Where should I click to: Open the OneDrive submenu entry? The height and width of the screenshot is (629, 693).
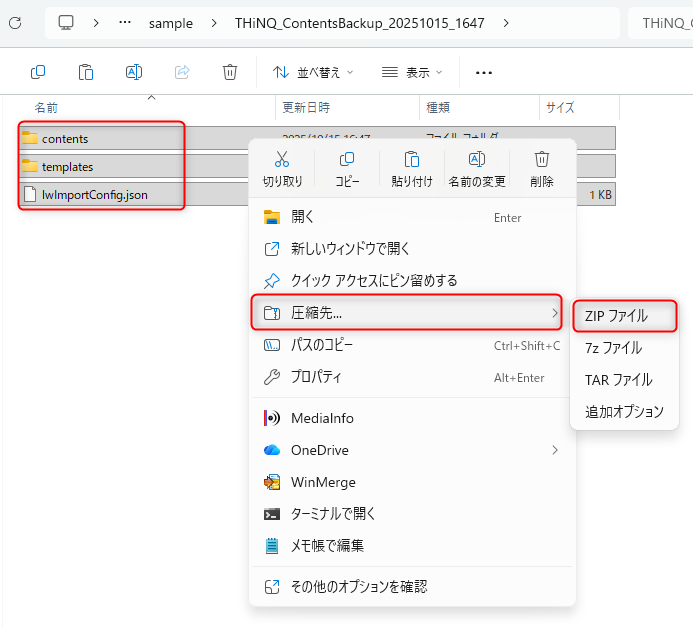point(412,450)
